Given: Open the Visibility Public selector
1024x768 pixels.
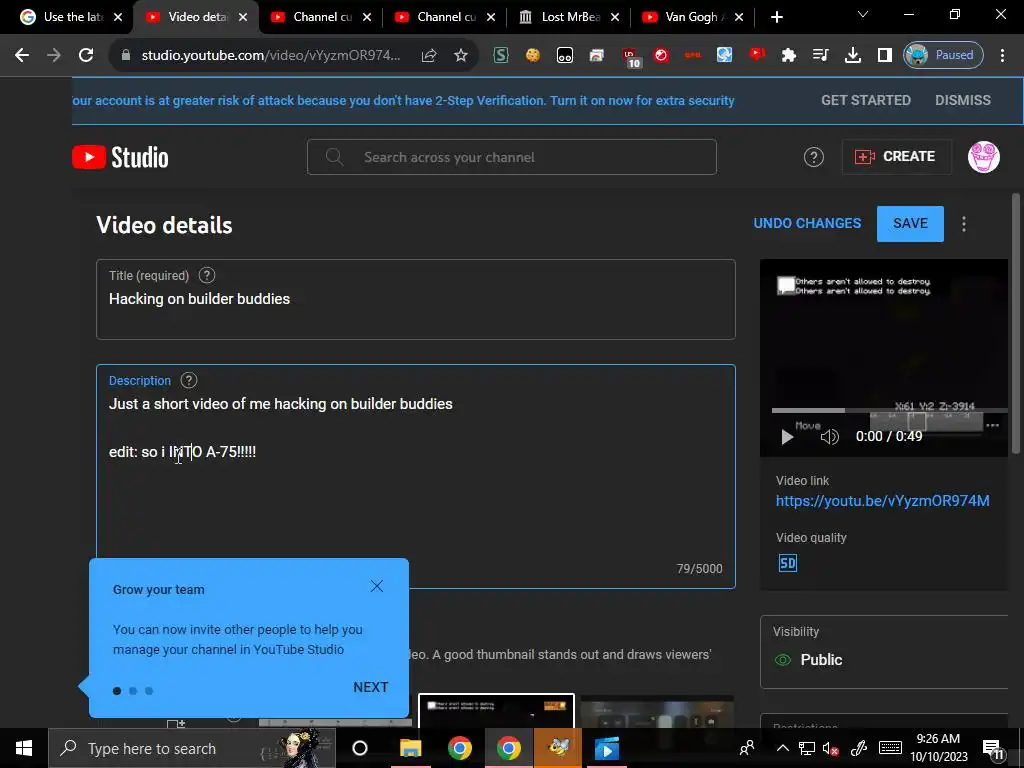Looking at the screenshot, I should [x=884, y=652].
